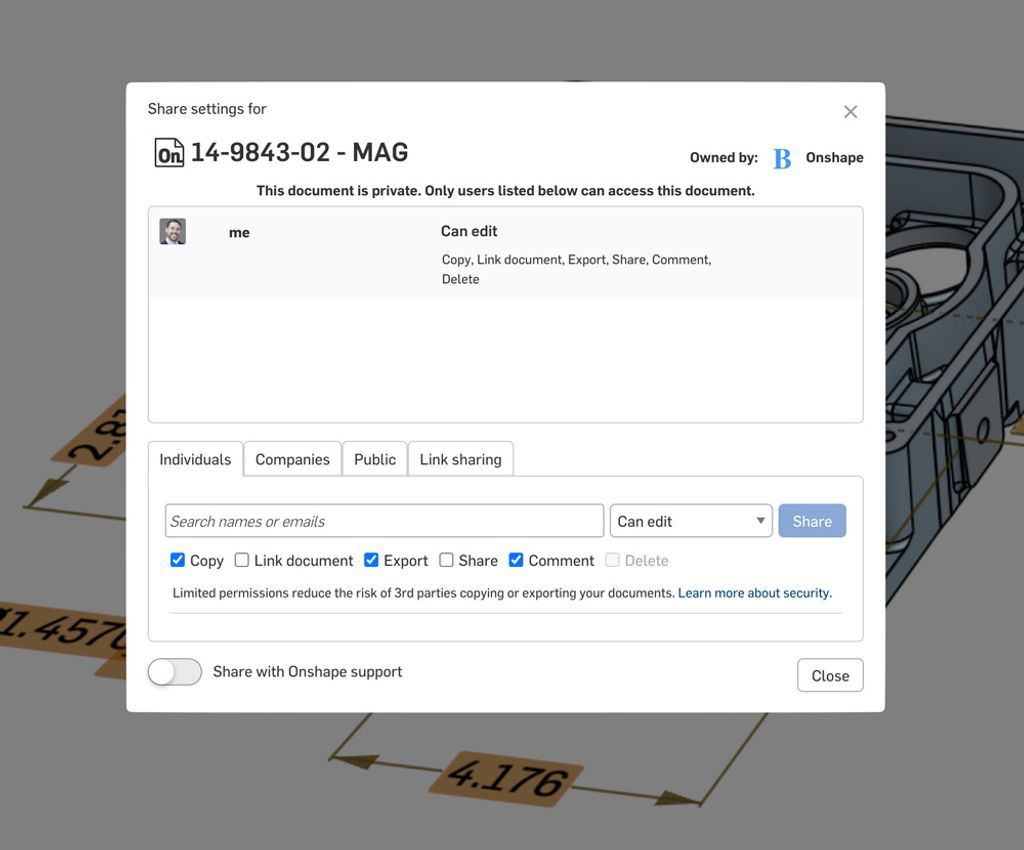Select the Public sharing tab

(374, 459)
